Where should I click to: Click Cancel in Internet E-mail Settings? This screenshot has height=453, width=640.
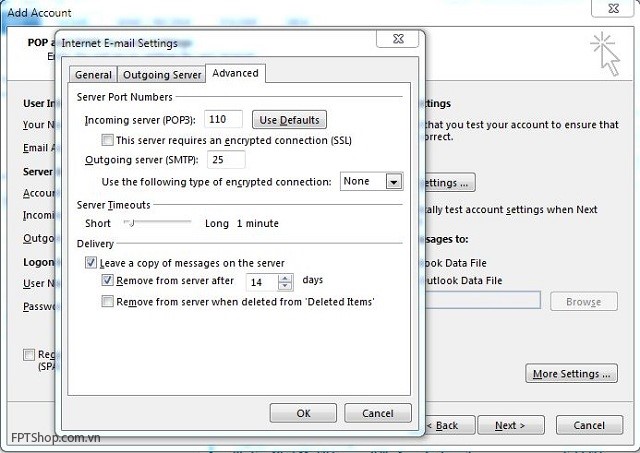pos(377,413)
